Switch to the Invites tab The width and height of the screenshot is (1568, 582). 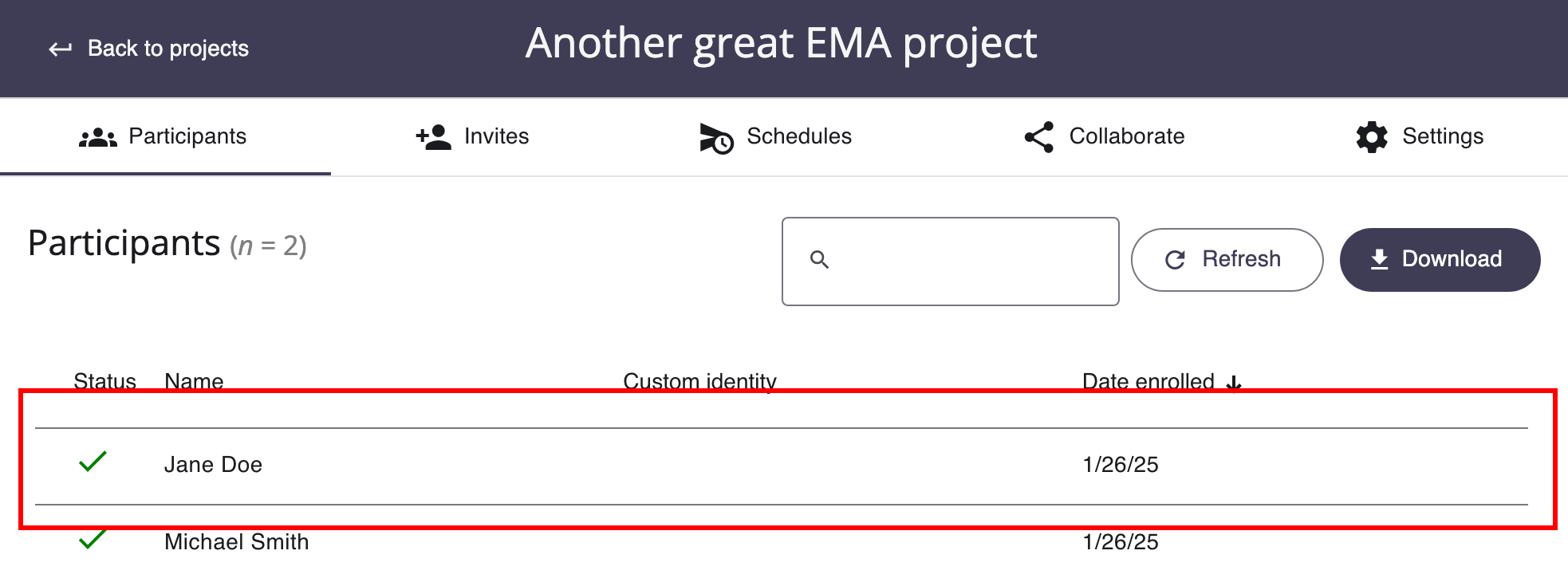coord(472,136)
